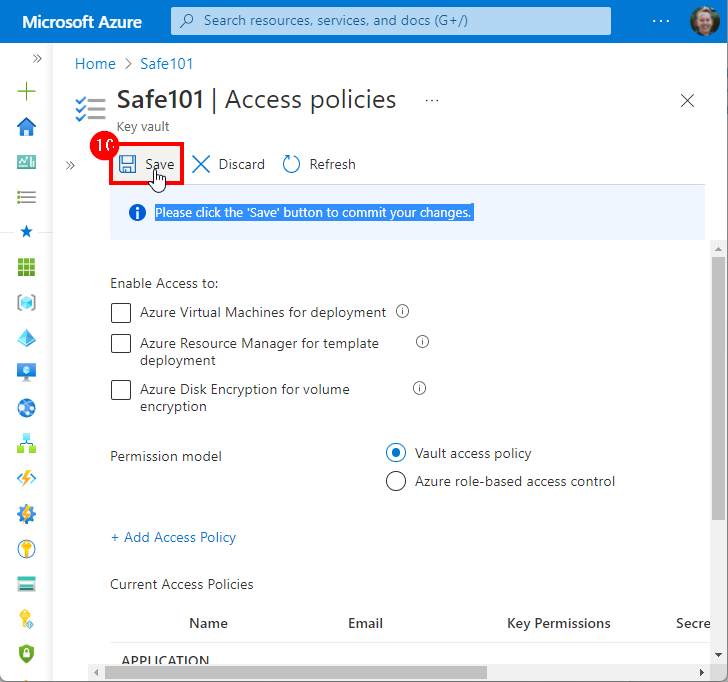Select Azure role-based access control radio button
This screenshot has height=682, width=728.
(396, 482)
